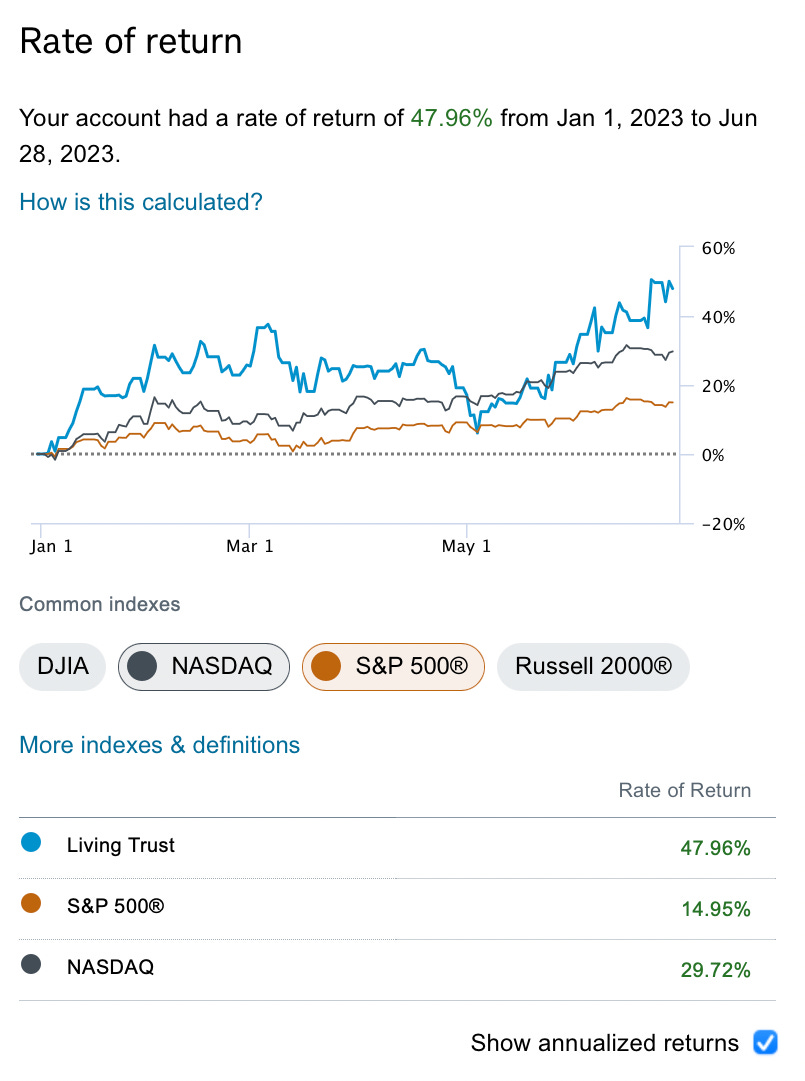Viewport: 805px width, 1081px height.
Task: Click the Mar 1 chart axis label
Action: (x=250, y=546)
